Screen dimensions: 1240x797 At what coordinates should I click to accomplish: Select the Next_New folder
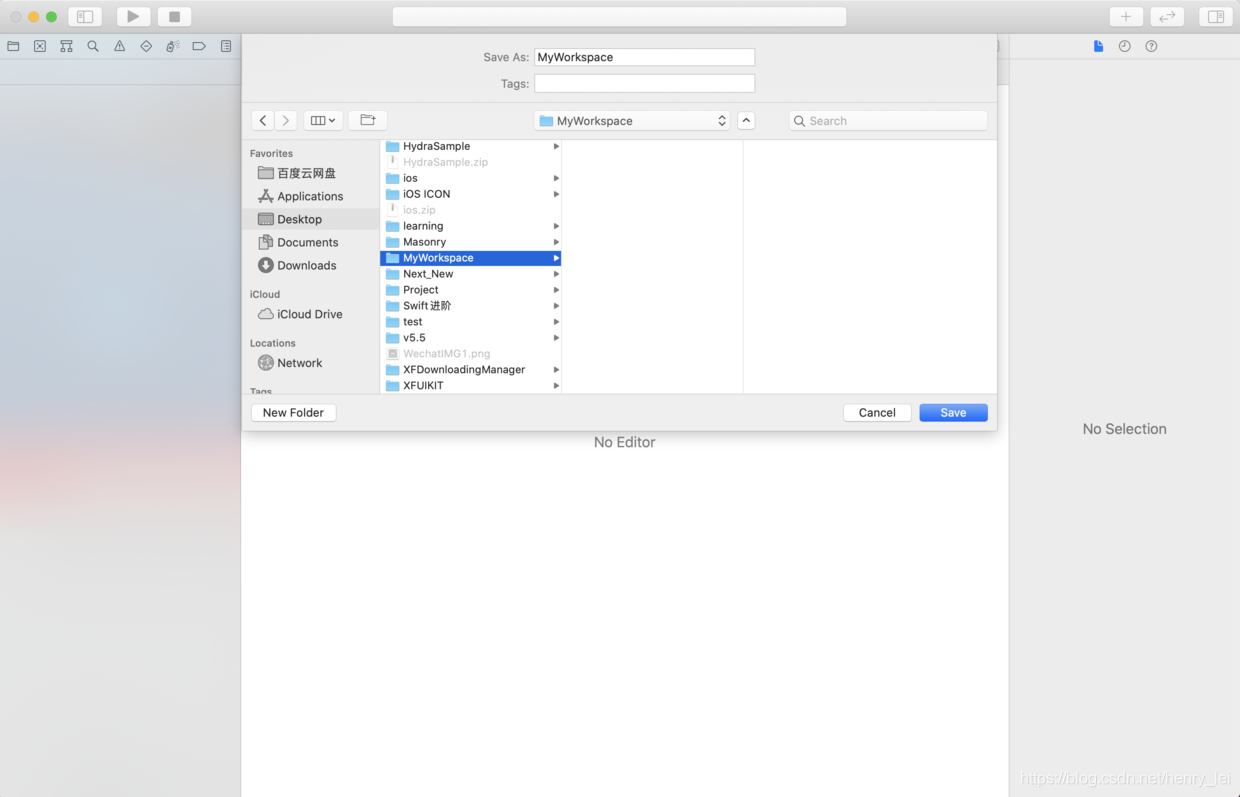tap(471, 274)
